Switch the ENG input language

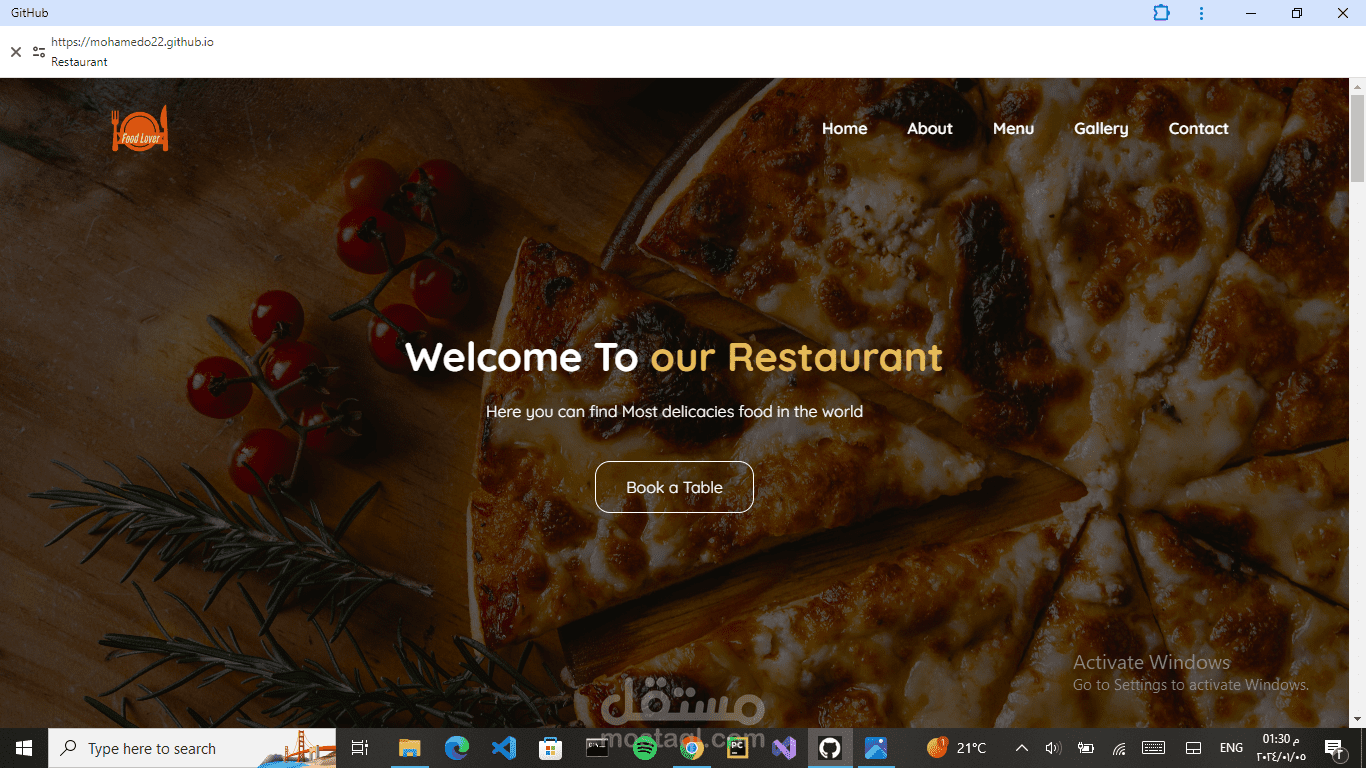click(1231, 748)
